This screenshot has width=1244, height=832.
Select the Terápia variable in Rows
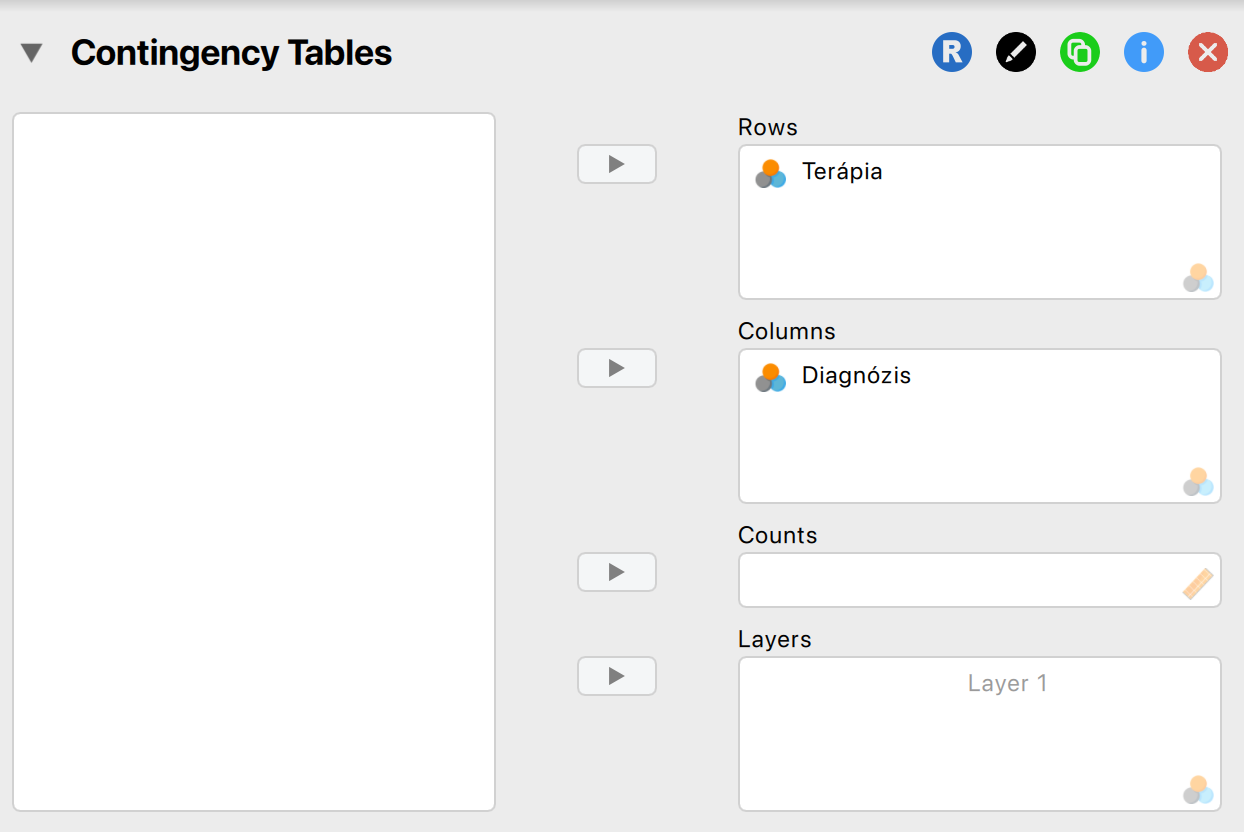coord(842,172)
